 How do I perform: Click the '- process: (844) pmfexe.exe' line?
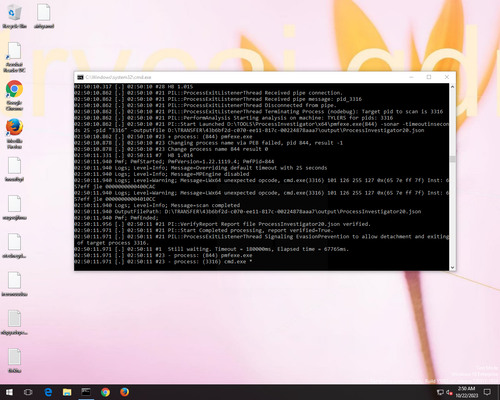pyautogui.click(x=163, y=256)
